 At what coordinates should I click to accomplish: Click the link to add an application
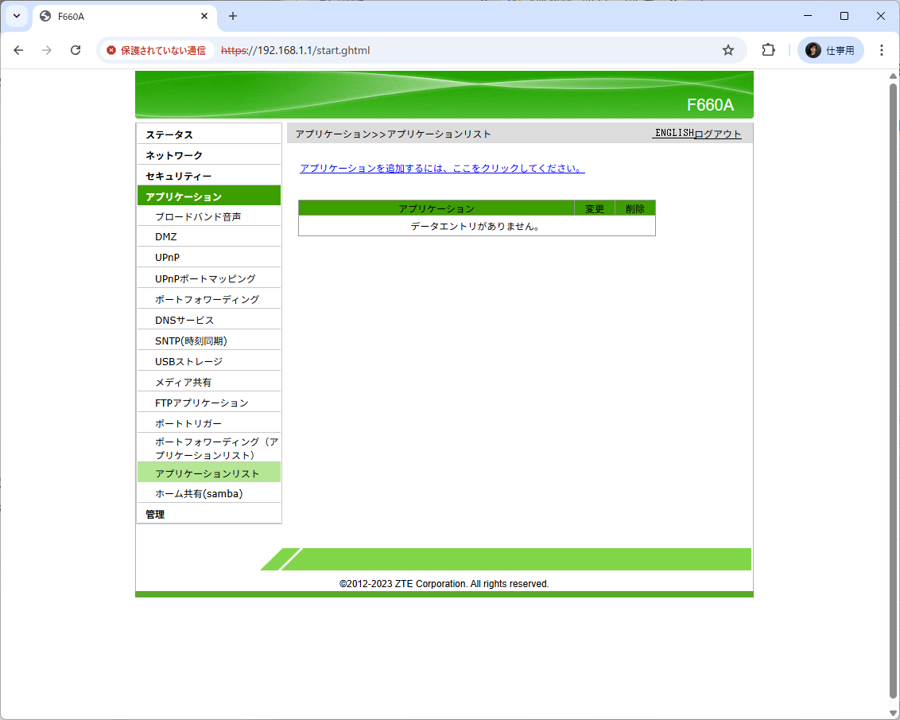click(x=442, y=169)
